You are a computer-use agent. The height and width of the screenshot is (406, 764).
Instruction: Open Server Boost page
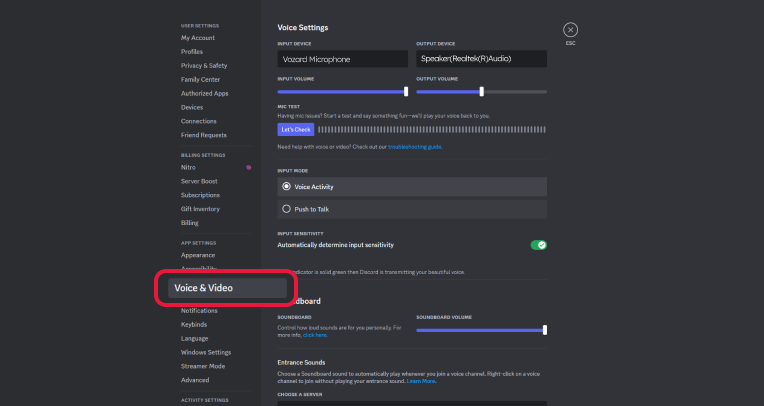(199, 181)
